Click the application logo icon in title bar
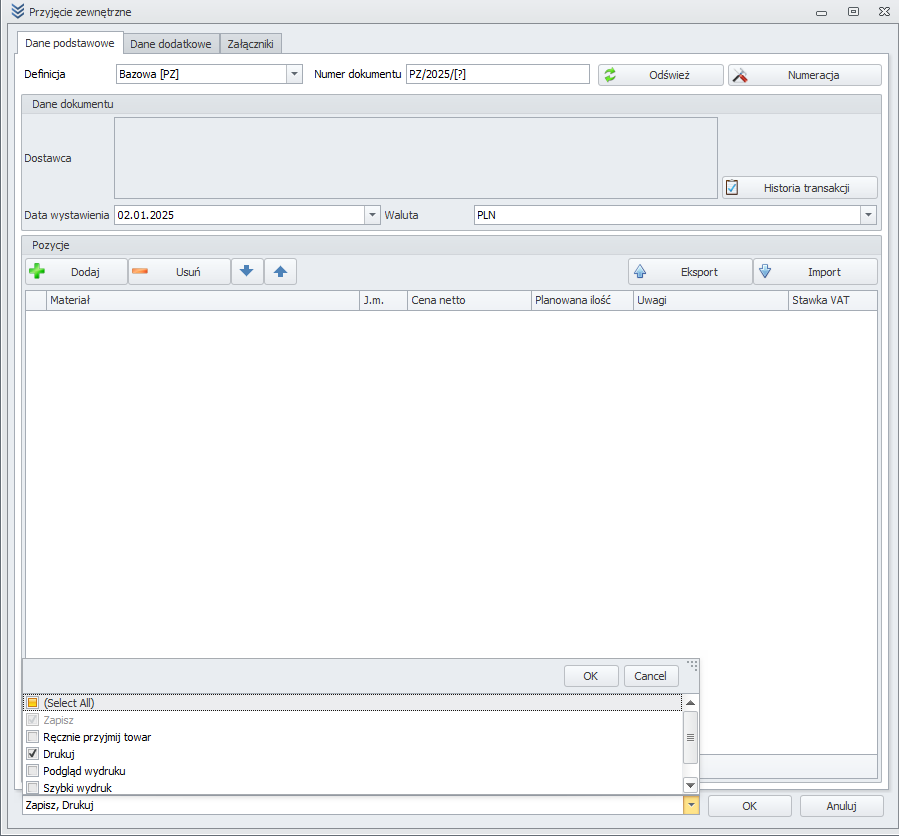 (x=18, y=11)
